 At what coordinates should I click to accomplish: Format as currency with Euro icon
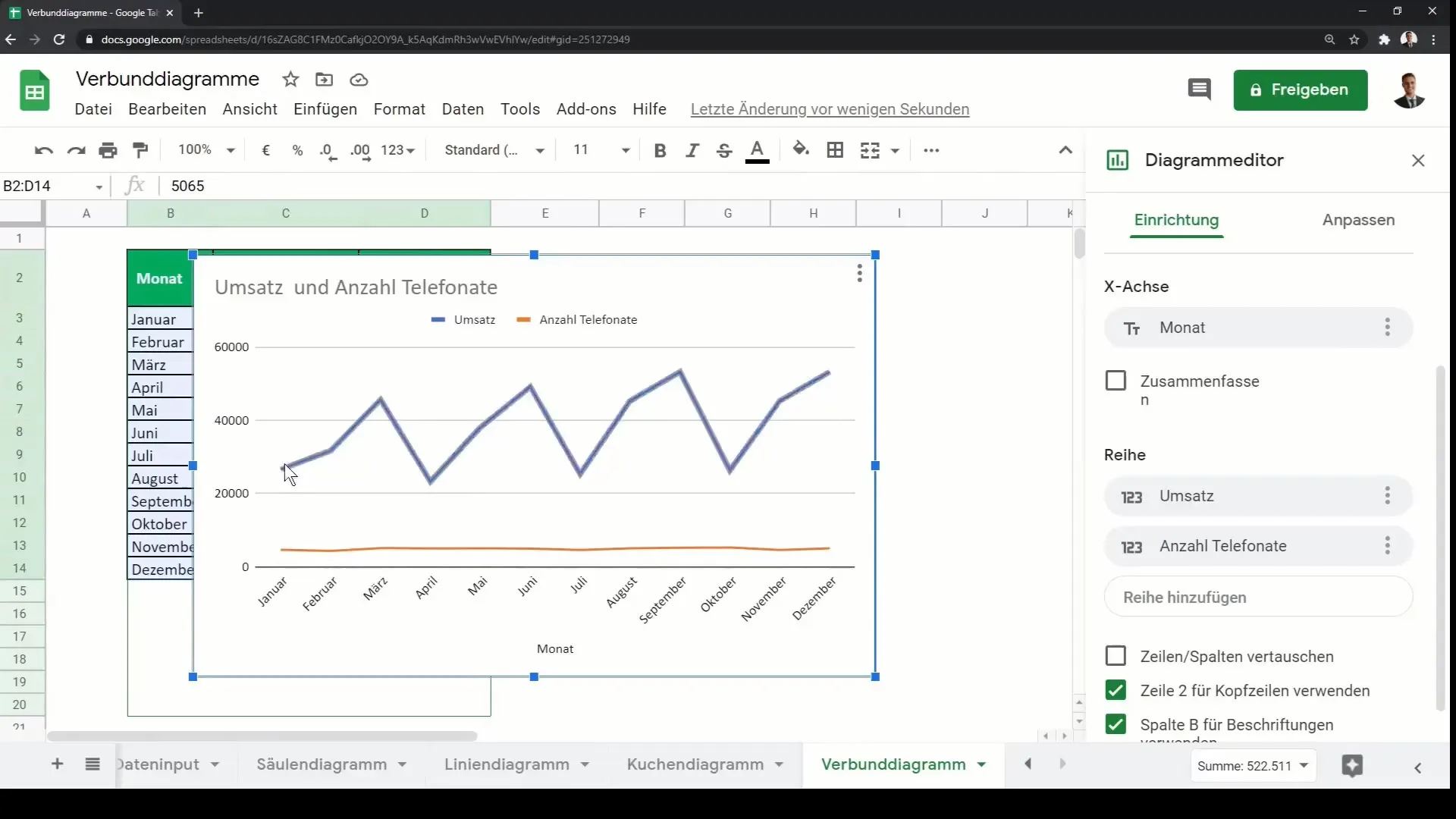point(265,150)
